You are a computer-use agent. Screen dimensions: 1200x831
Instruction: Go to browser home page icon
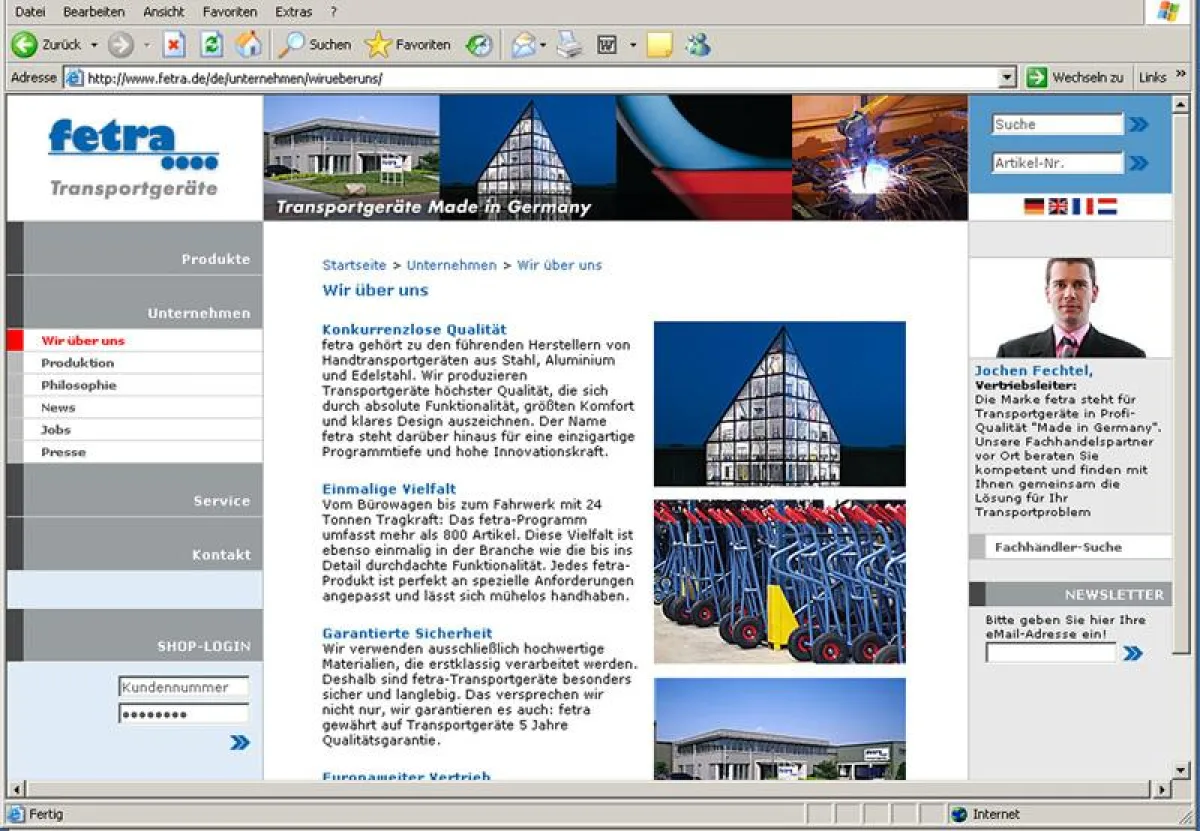click(x=248, y=45)
